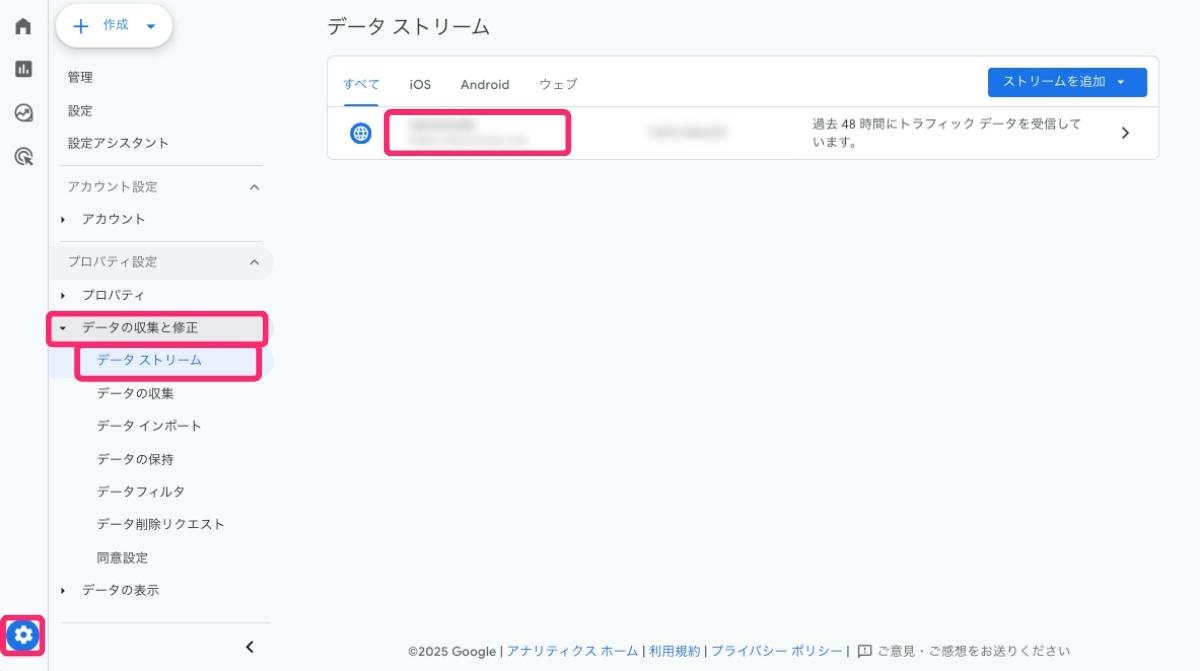The height and width of the screenshot is (671, 1200).
Task: Expand the データの表示 tree item
Action: click(120, 590)
